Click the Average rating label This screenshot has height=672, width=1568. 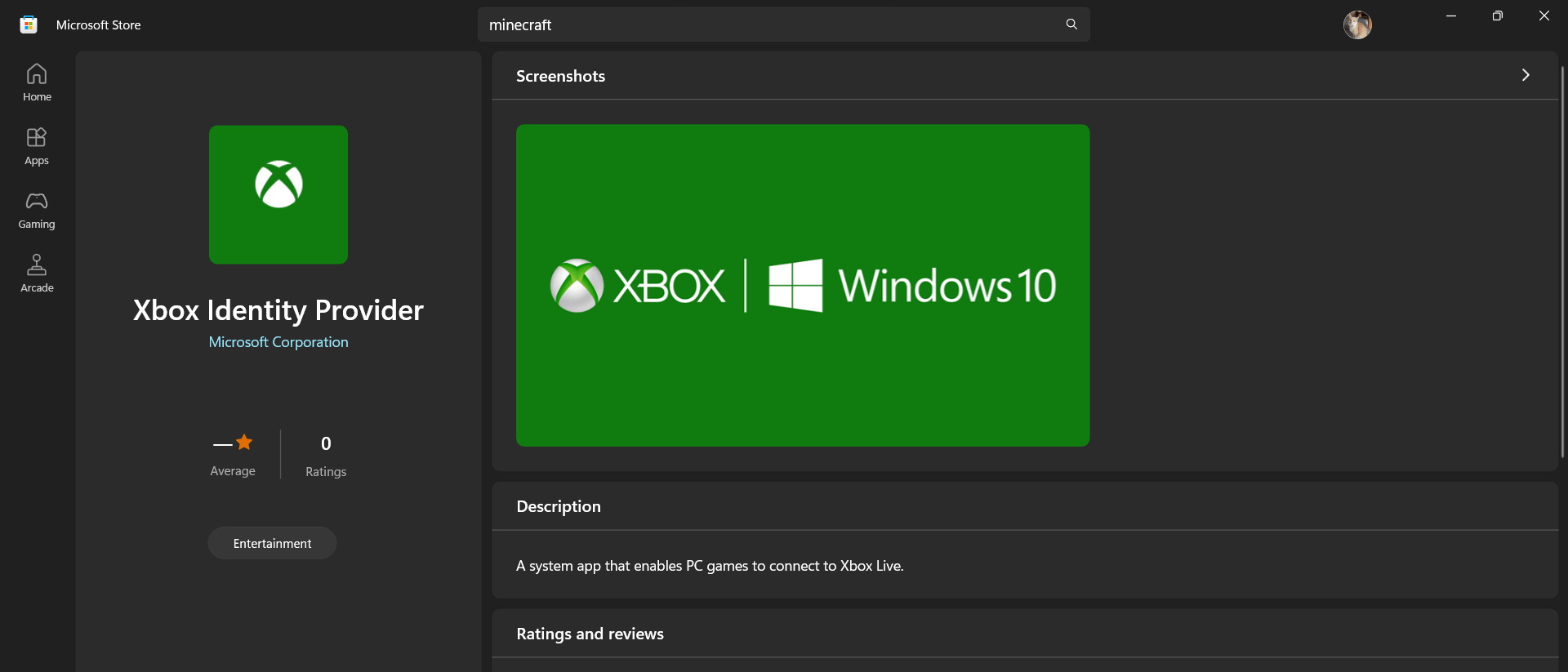(233, 471)
